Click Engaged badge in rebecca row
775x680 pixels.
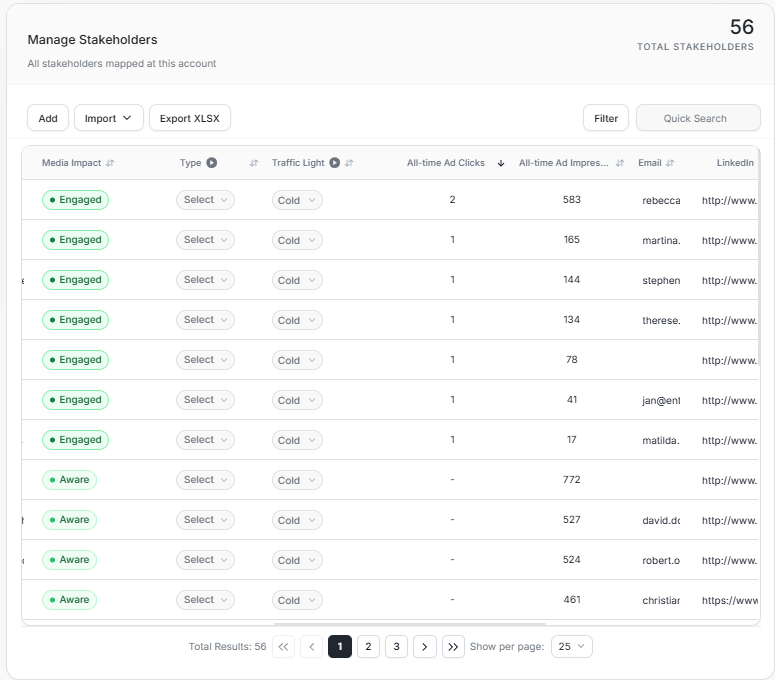(x=76, y=200)
